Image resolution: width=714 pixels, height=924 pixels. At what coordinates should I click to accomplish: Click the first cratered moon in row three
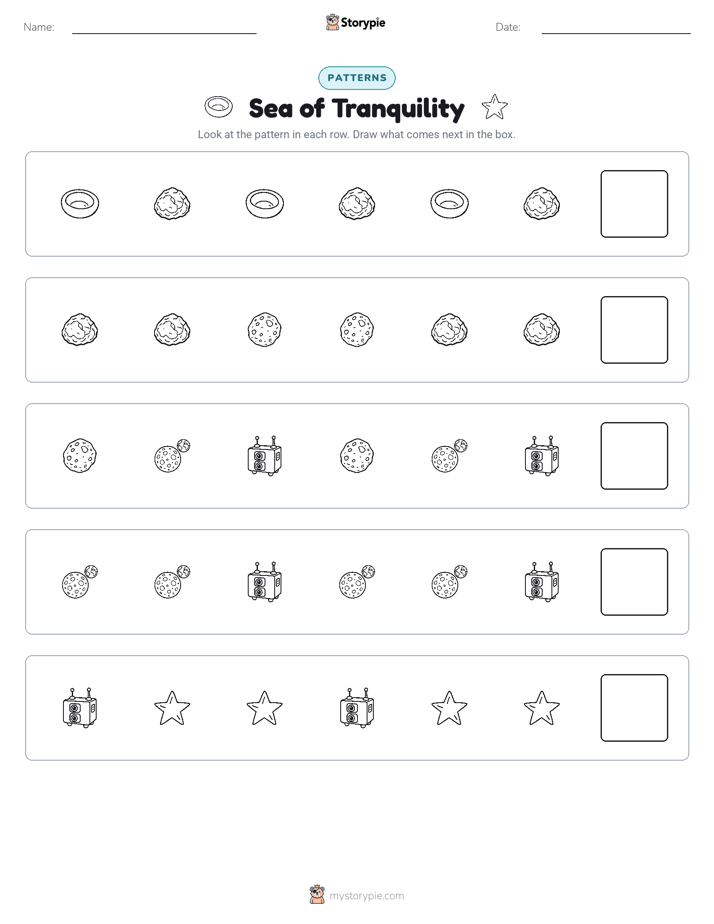80,456
